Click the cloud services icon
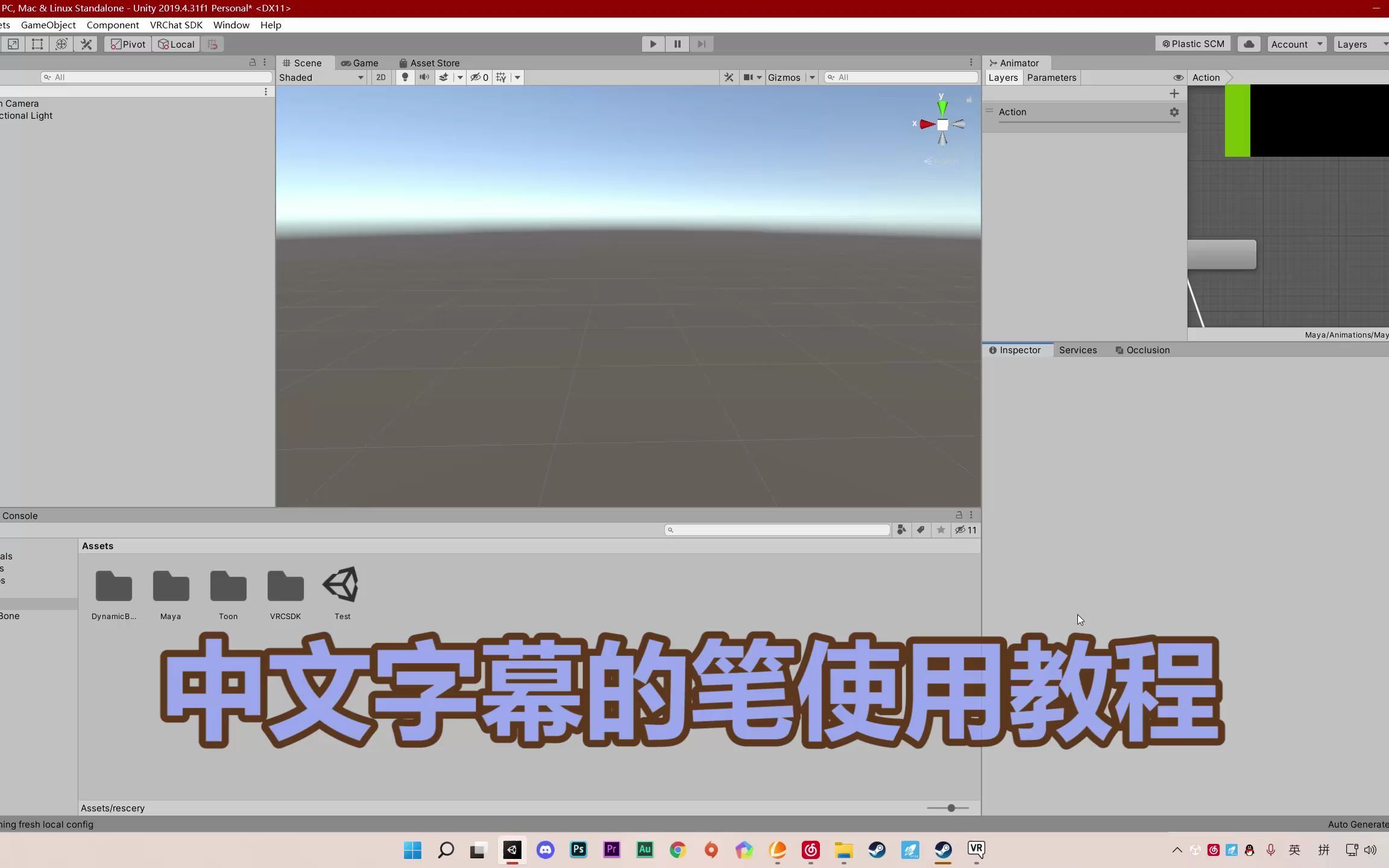 pos(1249,44)
